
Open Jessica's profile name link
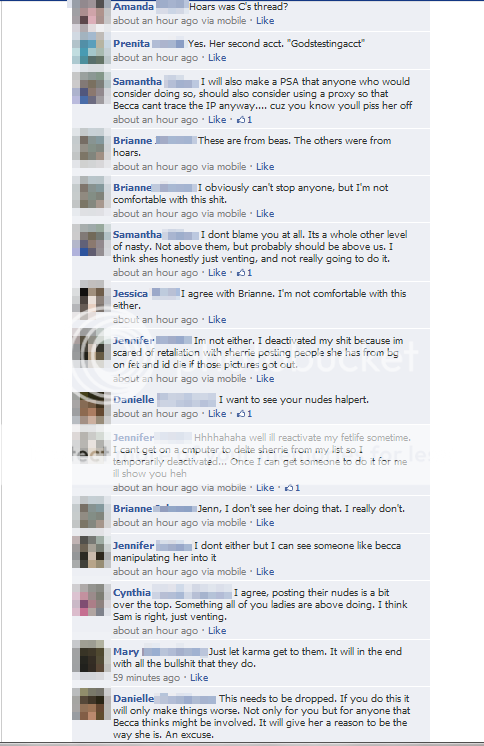click(130, 294)
